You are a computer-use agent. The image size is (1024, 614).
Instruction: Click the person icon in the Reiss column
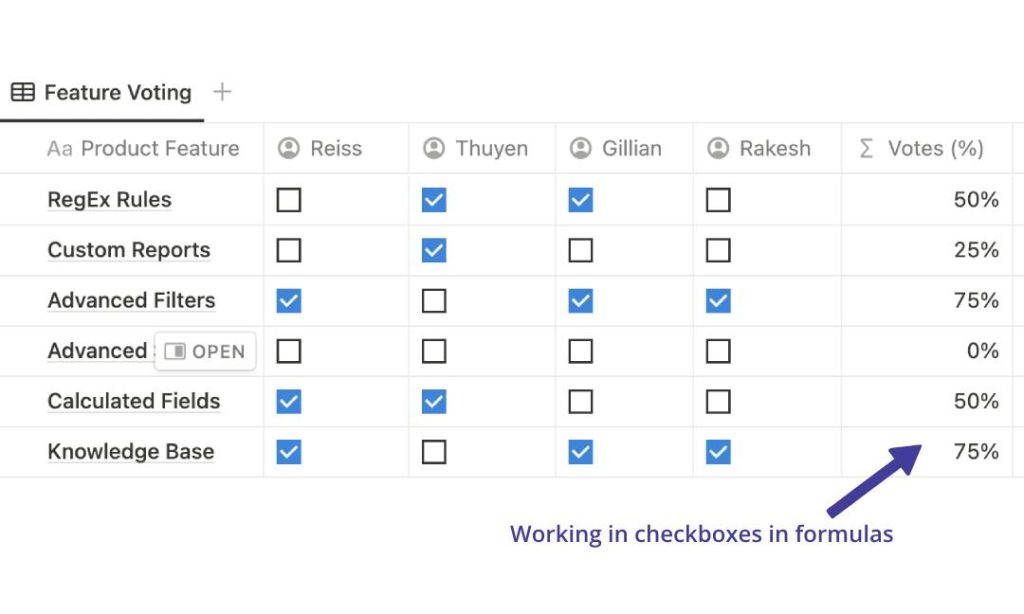tap(287, 148)
